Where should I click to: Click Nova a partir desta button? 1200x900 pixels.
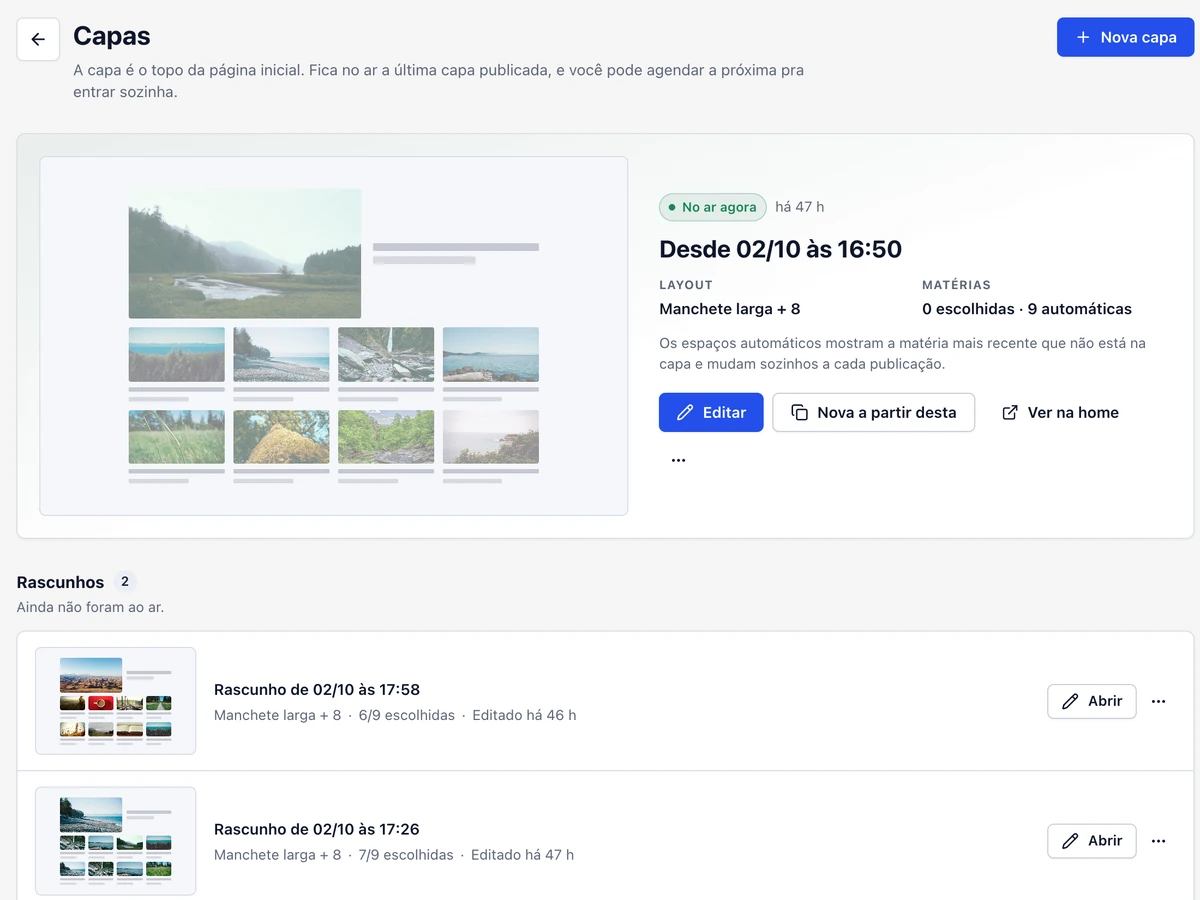(874, 412)
